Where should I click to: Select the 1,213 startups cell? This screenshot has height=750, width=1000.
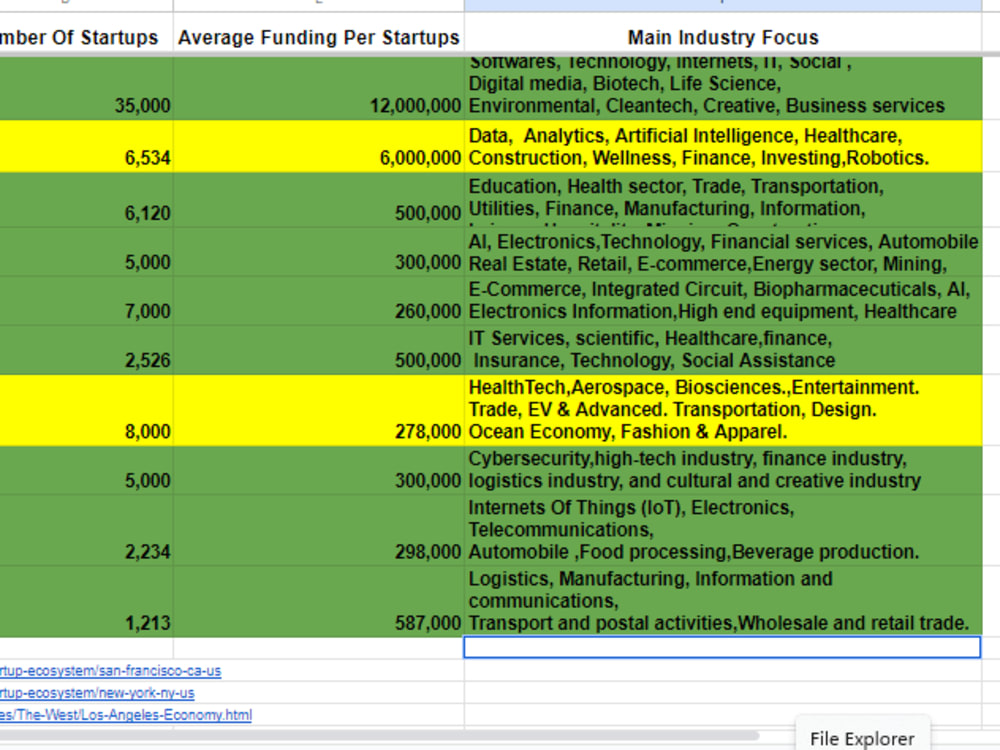[x=86, y=601]
